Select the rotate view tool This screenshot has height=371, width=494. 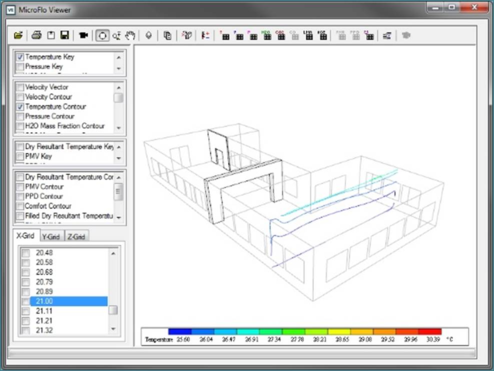[102, 35]
